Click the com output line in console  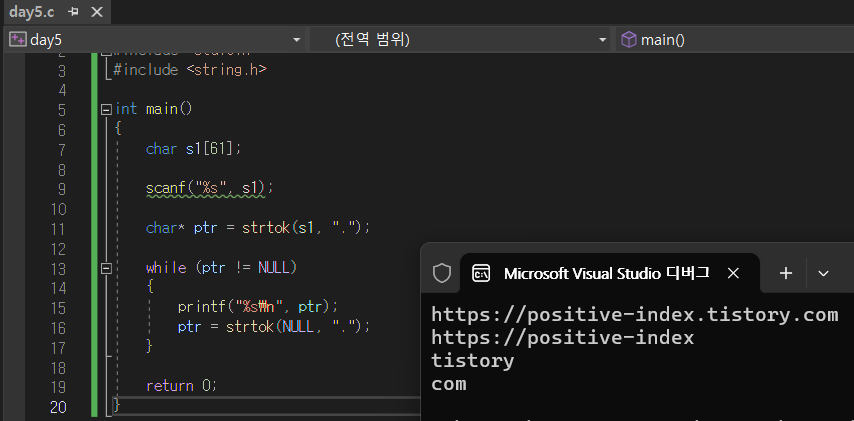[449, 385]
